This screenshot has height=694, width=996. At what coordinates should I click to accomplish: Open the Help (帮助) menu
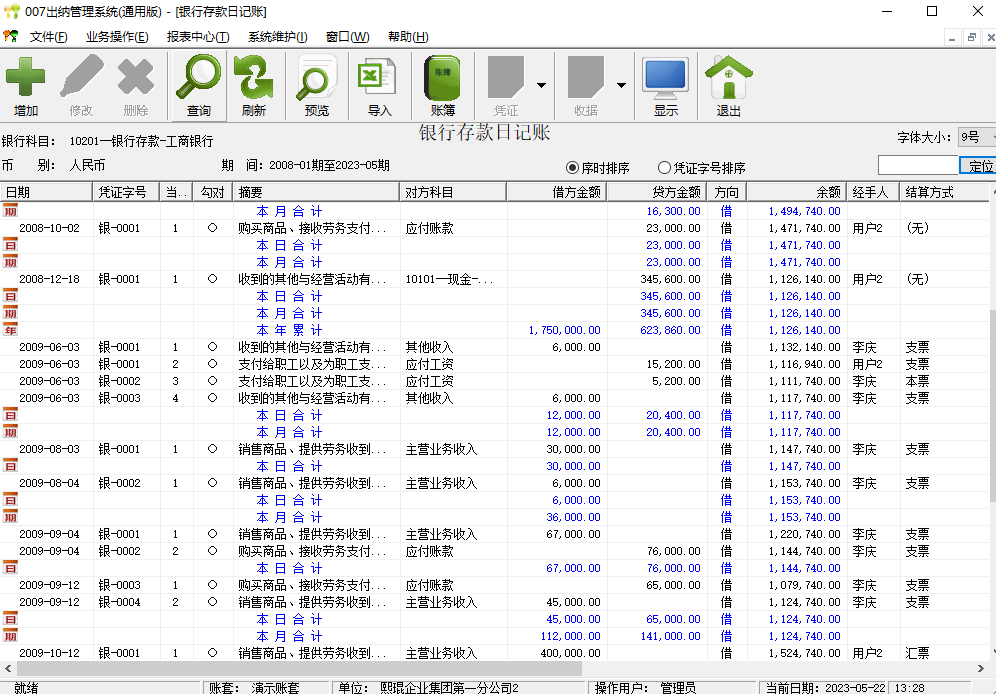click(408, 37)
